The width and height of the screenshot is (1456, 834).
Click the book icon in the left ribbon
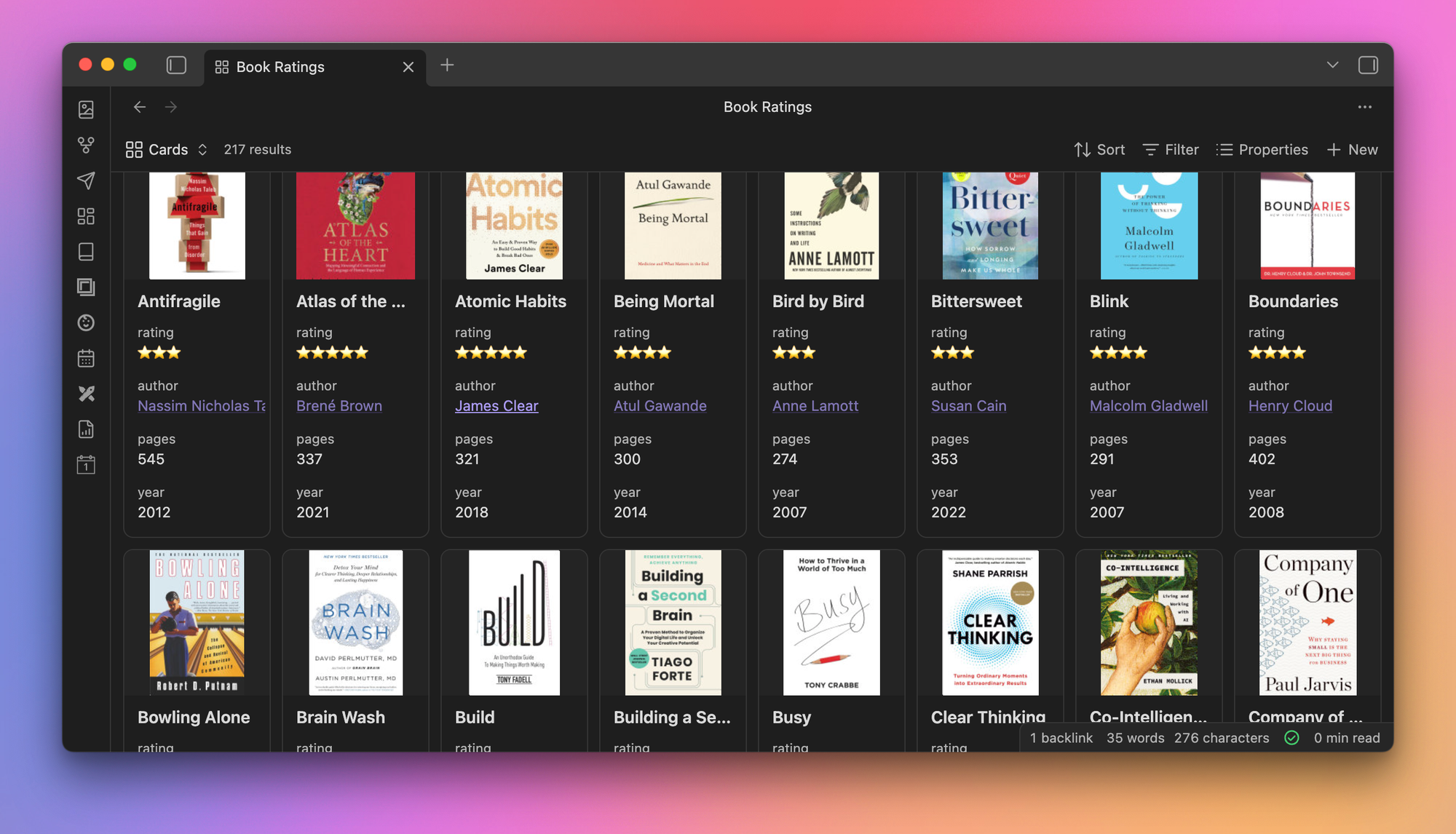click(x=86, y=252)
